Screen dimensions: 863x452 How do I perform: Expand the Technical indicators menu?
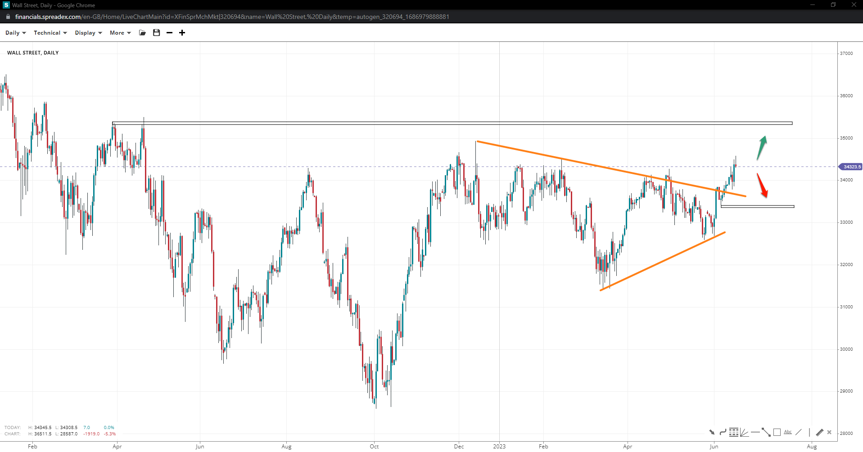click(50, 33)
